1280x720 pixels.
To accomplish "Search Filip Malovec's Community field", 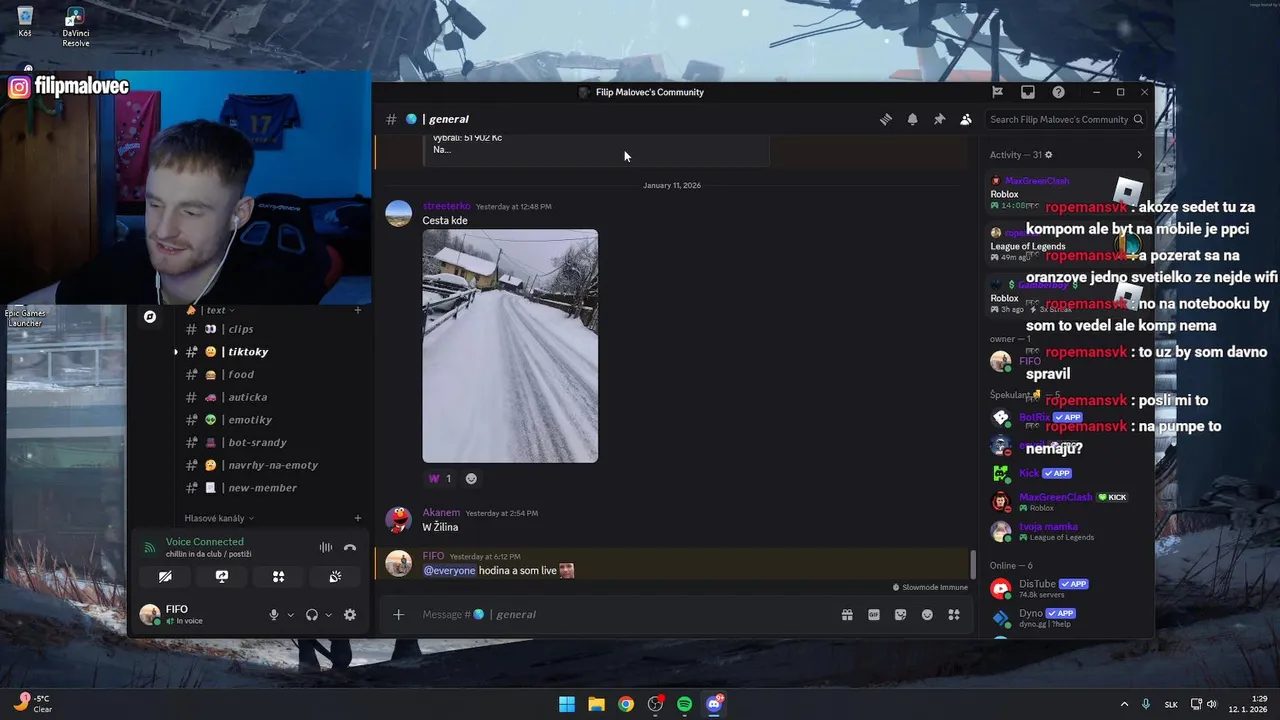I will [x=1066, y=119].
